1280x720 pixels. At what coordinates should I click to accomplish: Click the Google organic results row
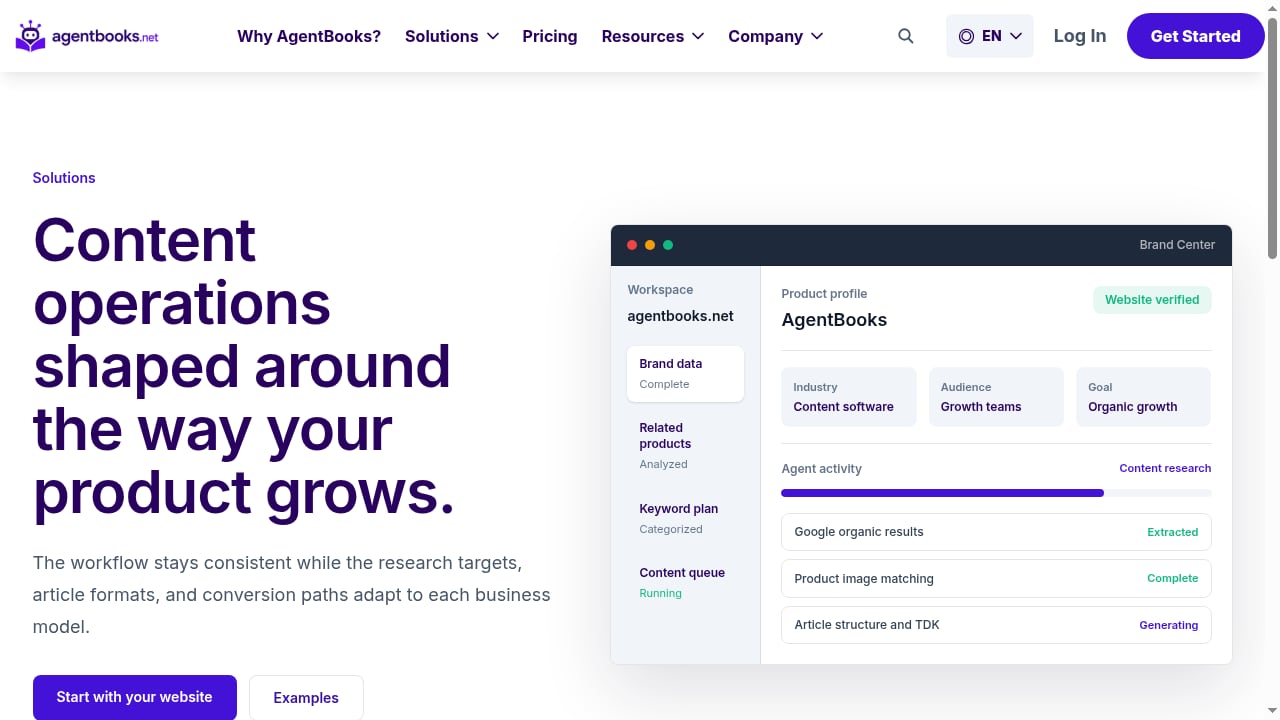point(996,532)
